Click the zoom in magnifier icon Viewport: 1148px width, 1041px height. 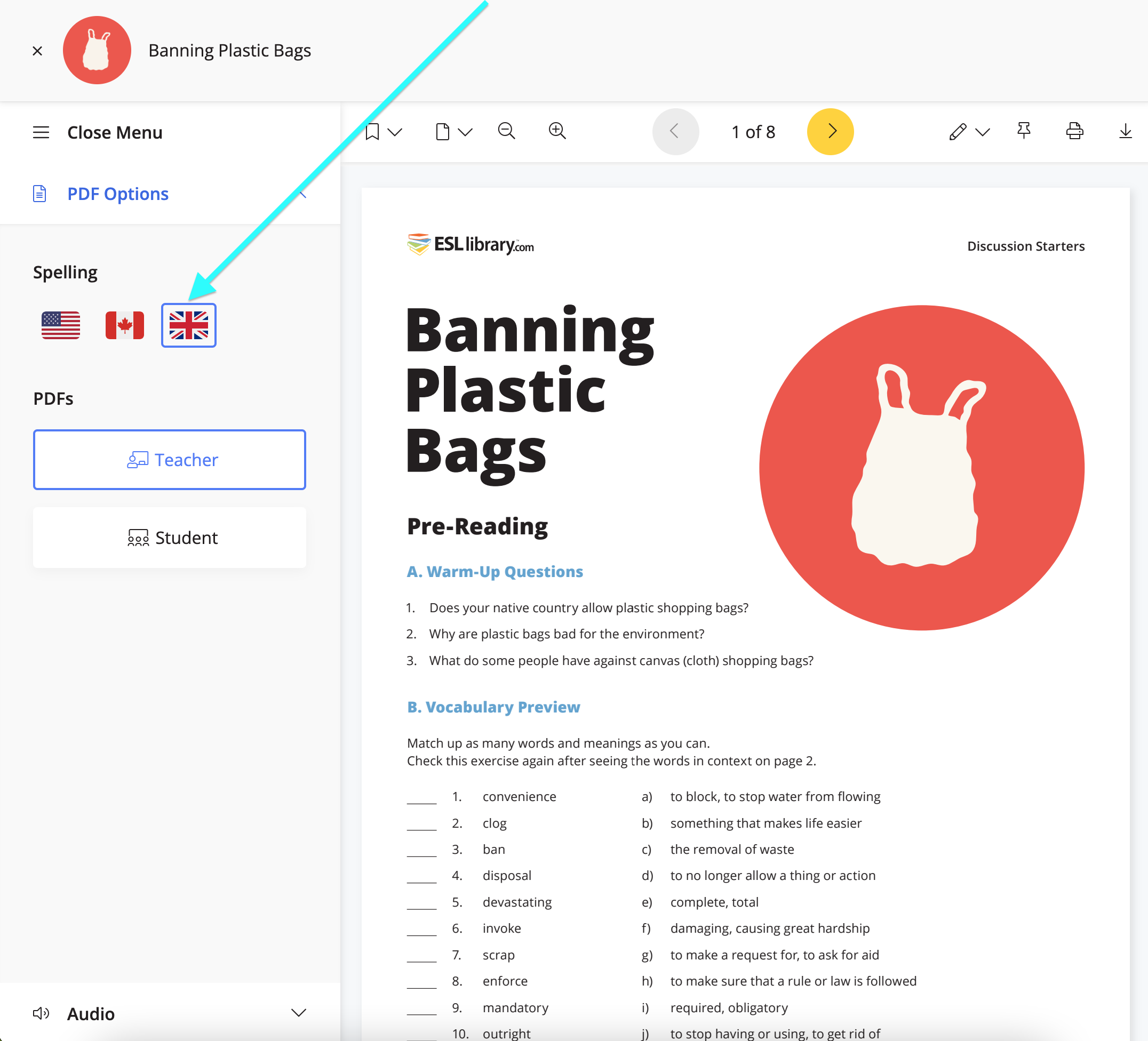(x=556, y=131)
